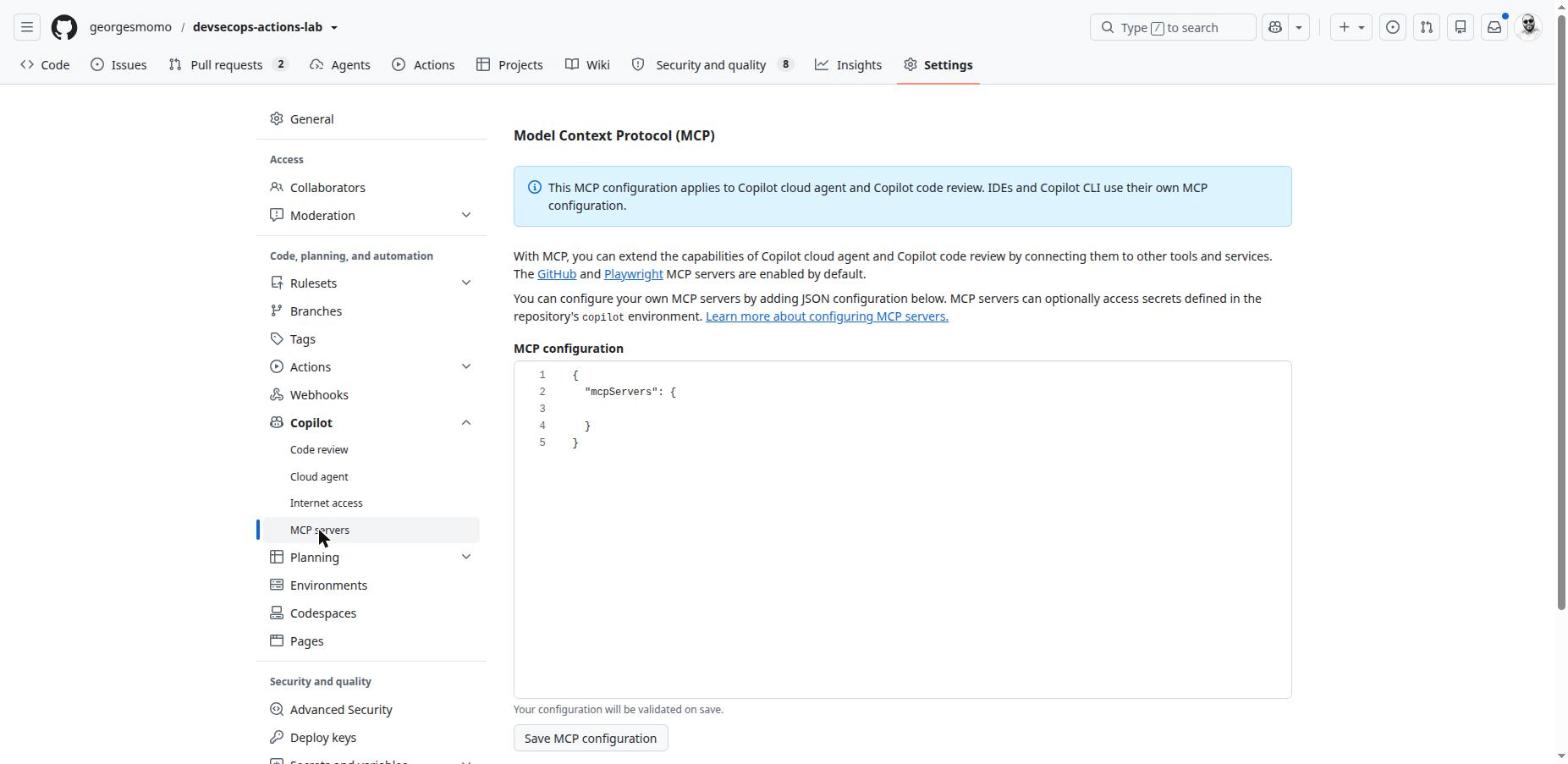The image size is (1568, 764).
Task: Expand the Actions settings section chevron
Action: [x=466, y=367]
